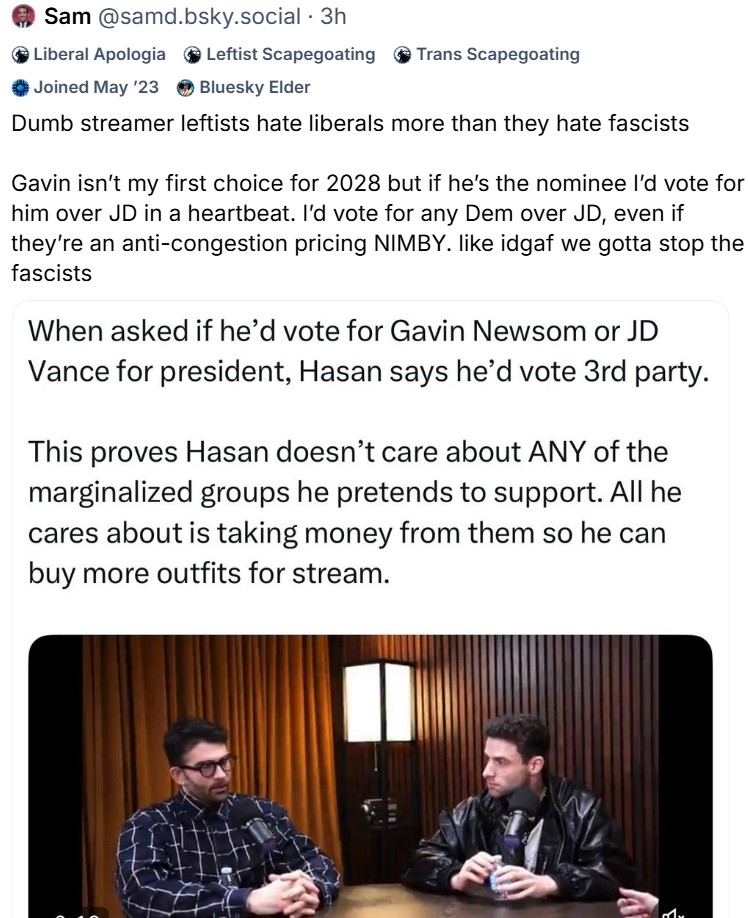
Task: Play the embedded interview video
Action: tap(370, 776)
